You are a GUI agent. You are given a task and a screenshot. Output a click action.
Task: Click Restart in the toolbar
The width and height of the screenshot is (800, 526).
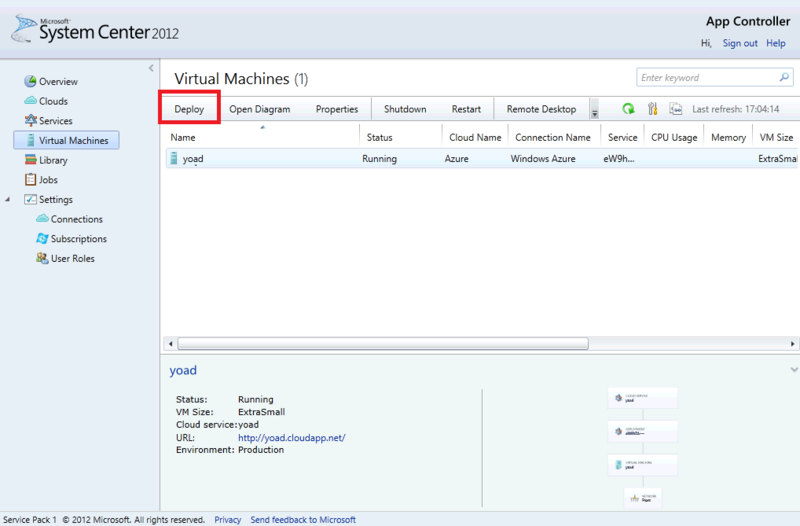click(466, 109)
